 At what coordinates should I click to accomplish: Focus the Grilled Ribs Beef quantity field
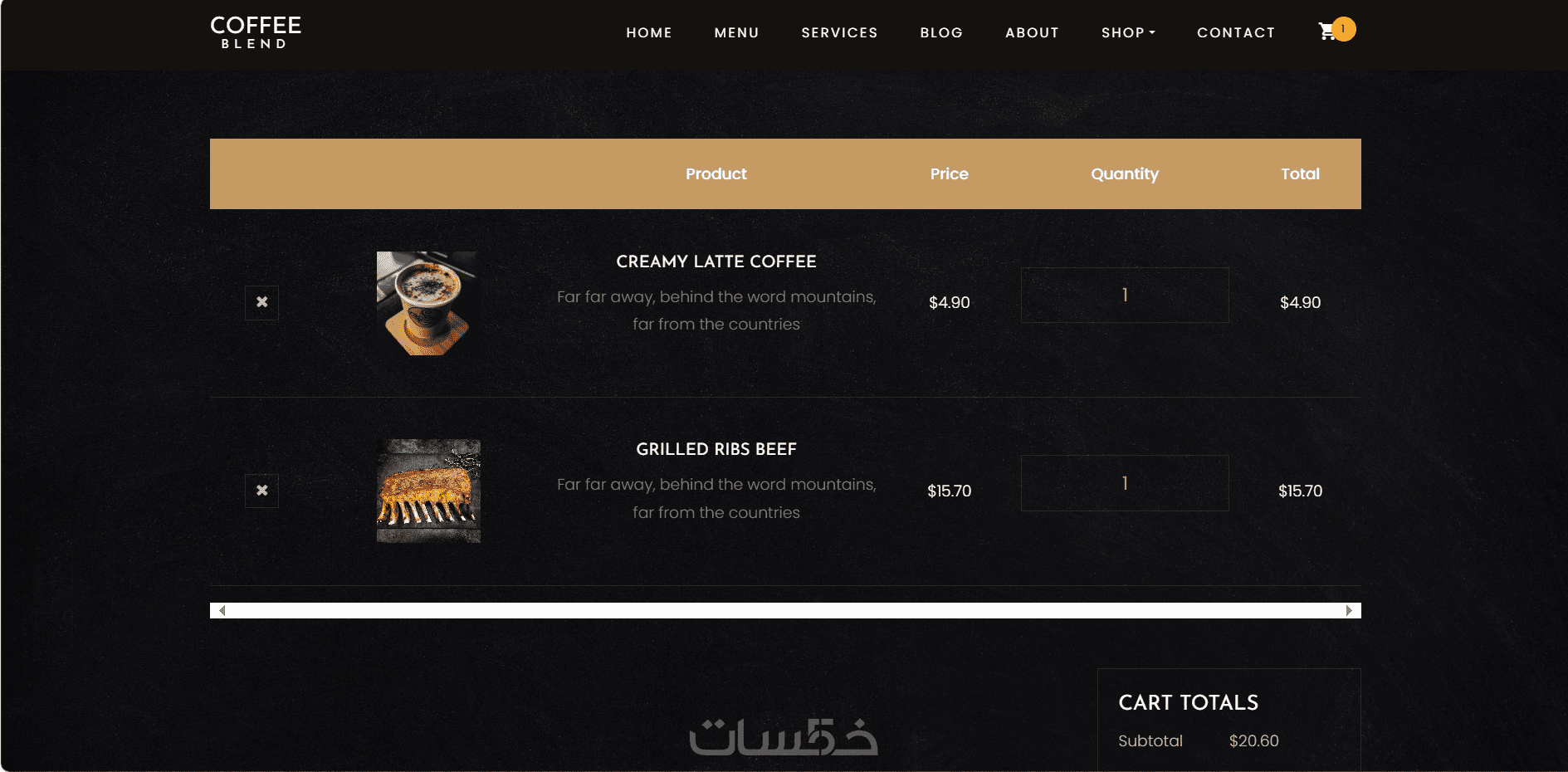(x=1125, y=483)
